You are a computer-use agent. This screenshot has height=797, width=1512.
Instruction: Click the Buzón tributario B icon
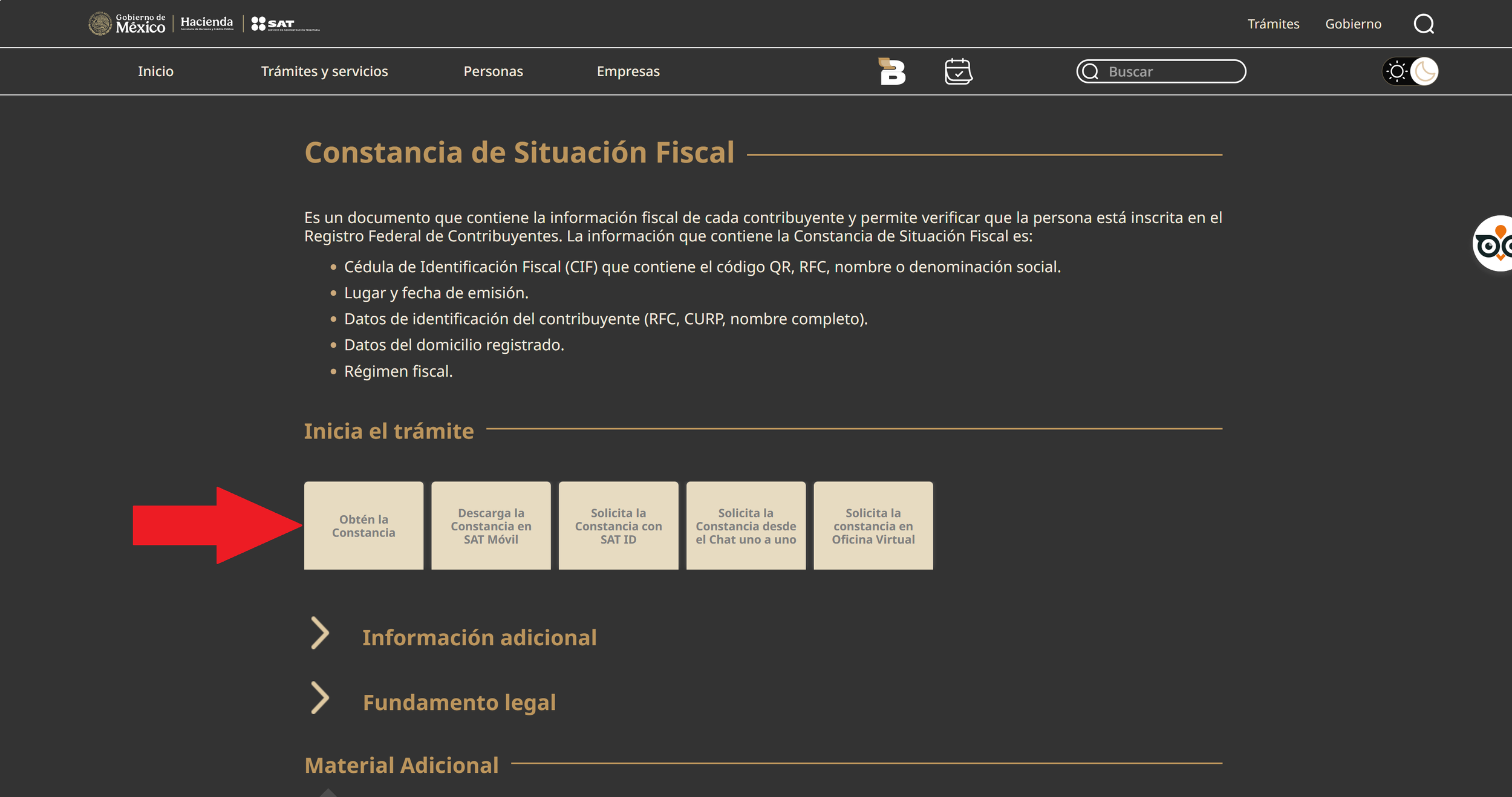coord(892,71)
